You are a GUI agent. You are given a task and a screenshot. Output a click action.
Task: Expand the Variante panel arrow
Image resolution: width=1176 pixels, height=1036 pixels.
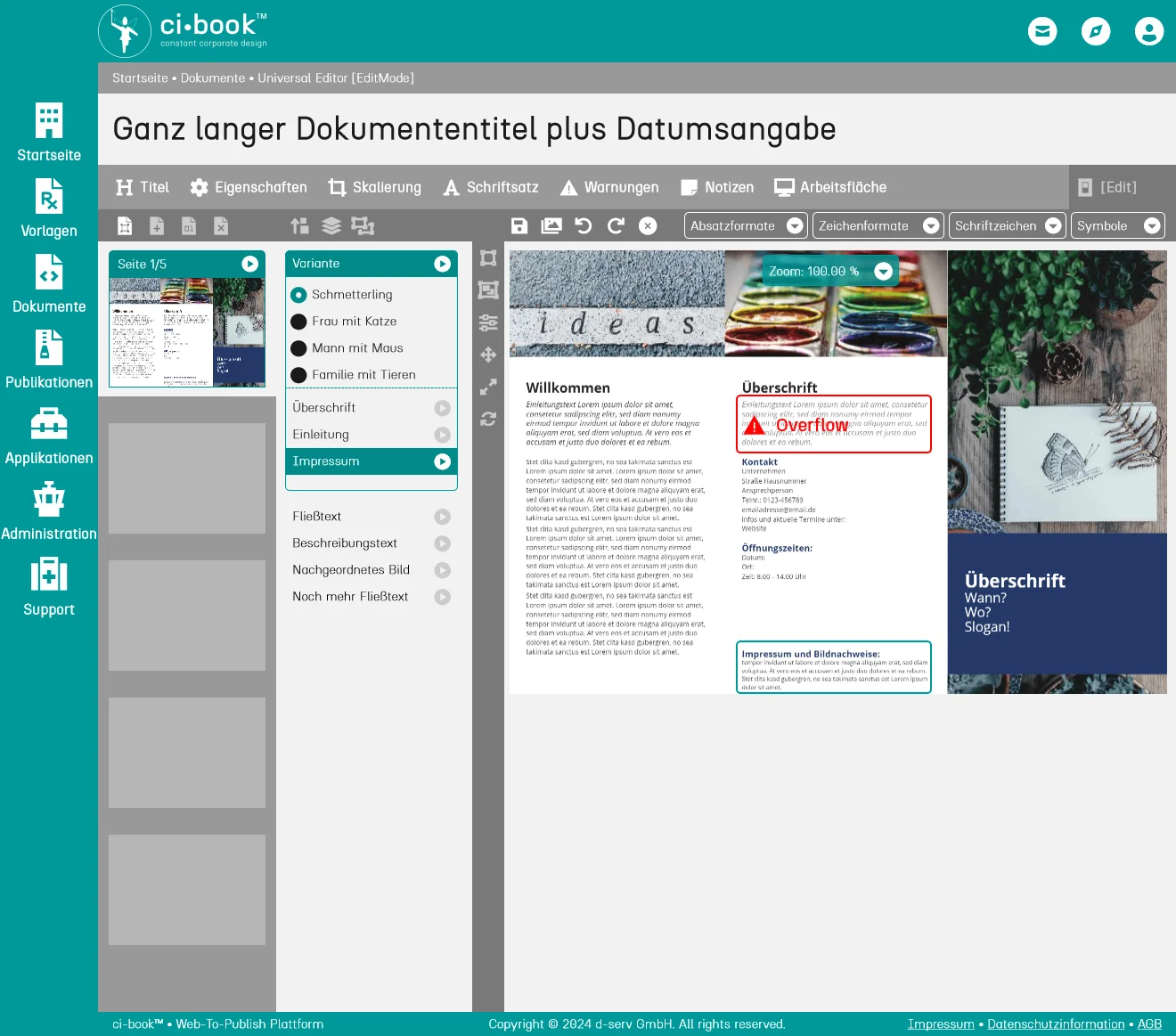coord(442,264)
